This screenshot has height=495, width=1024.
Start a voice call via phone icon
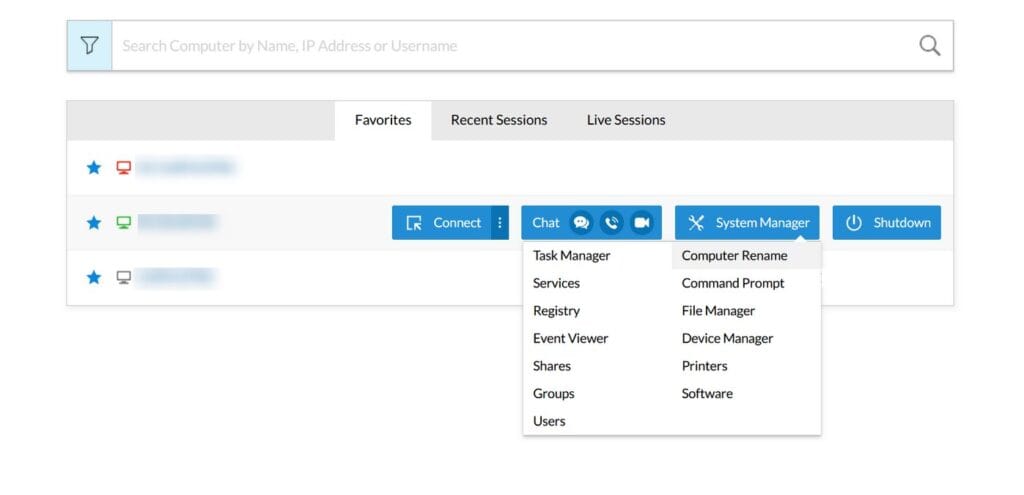point(611,223)
